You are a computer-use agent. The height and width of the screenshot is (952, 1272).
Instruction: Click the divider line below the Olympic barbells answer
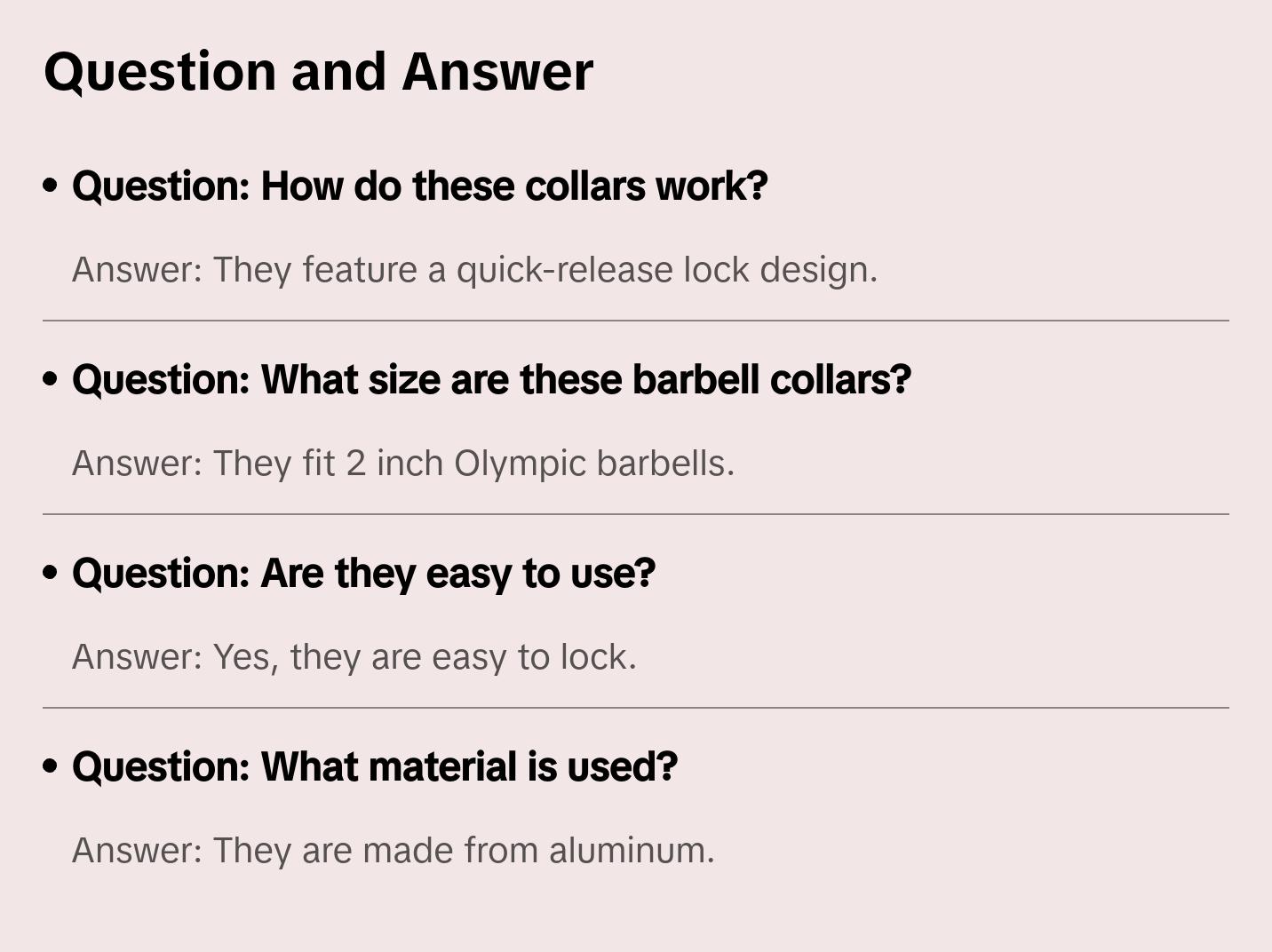click(x=636, y=514)
